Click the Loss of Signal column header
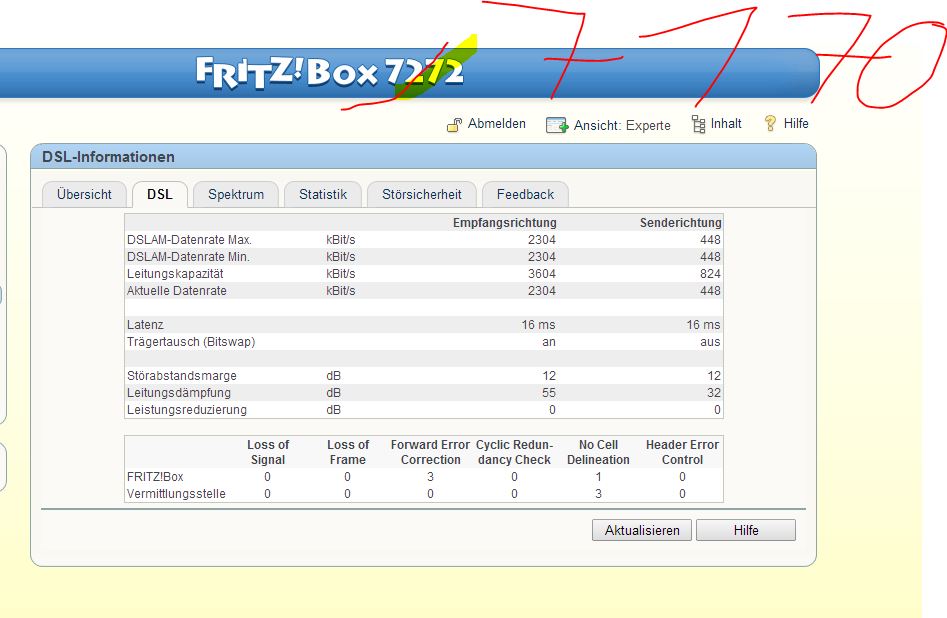The height and width of the screenshot is (618, 947). [268, 452]
